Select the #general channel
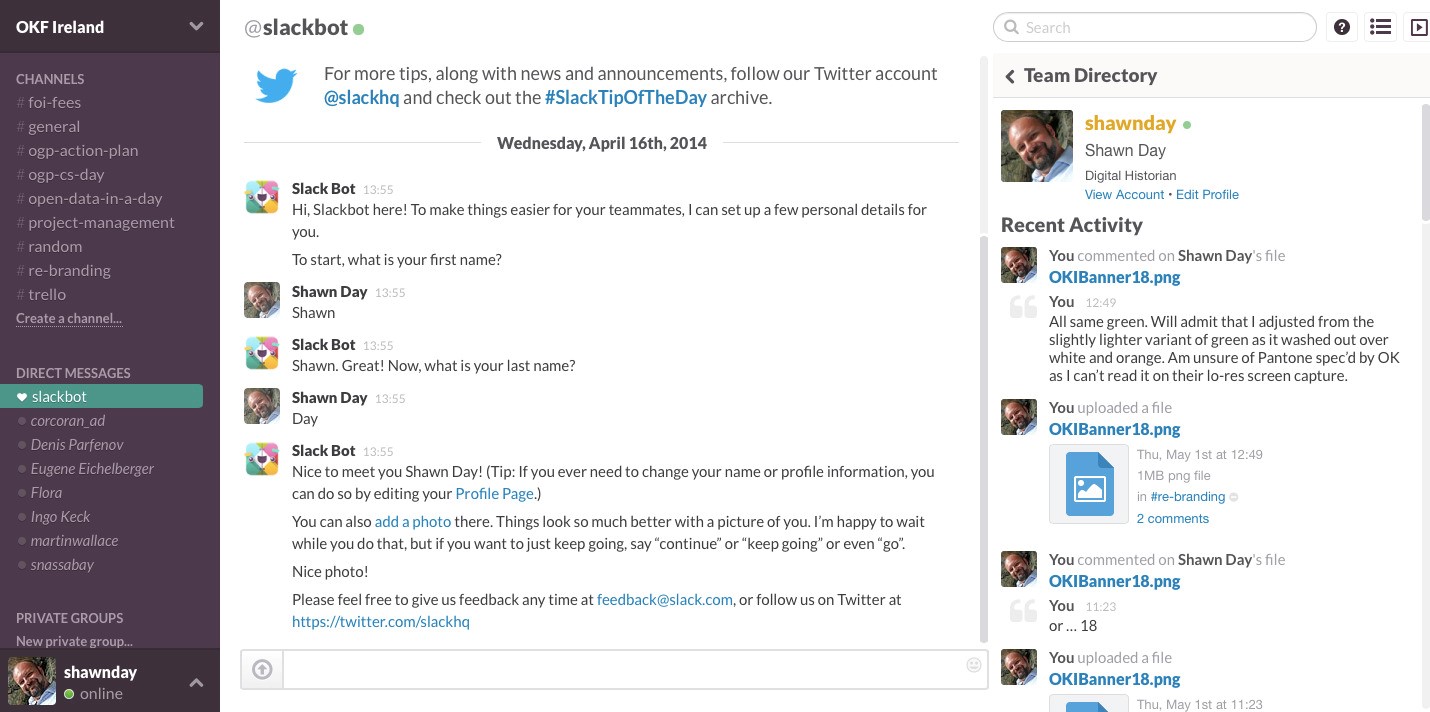This screenshot has height=712, width=1430. [54, 126]
